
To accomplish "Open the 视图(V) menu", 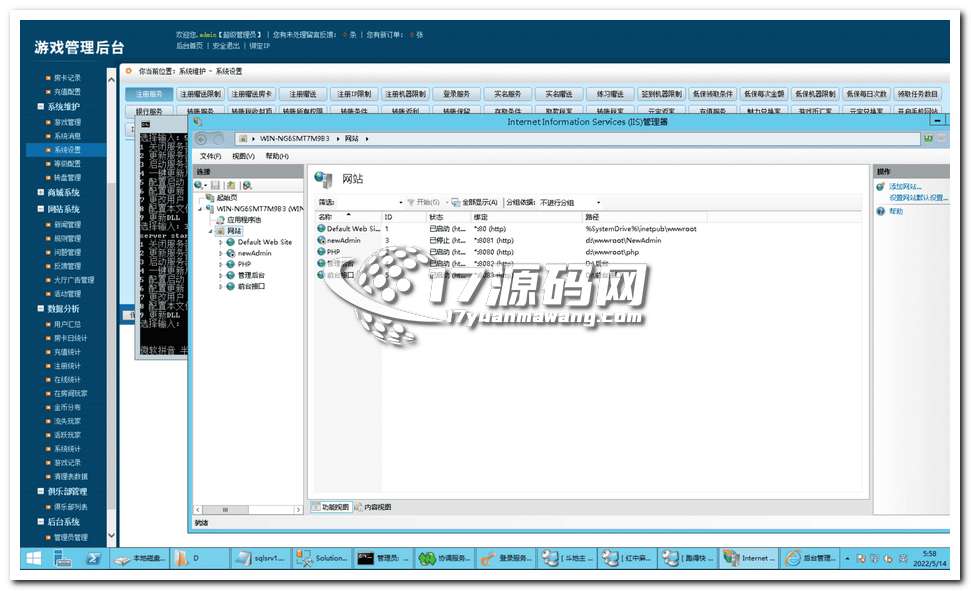I will pyautogui.click(x=243, y=156).
